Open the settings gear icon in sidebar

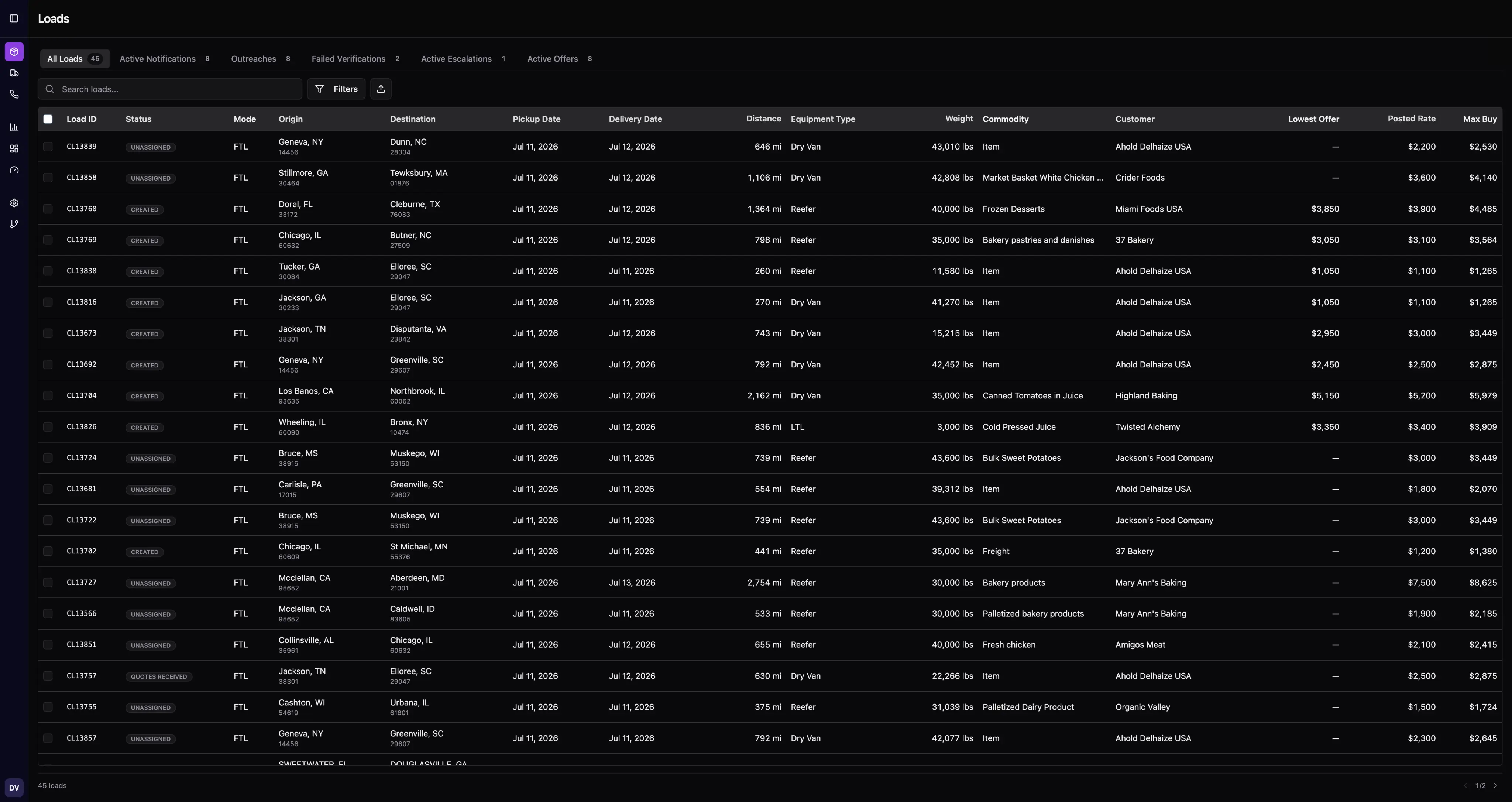(14, 203)
